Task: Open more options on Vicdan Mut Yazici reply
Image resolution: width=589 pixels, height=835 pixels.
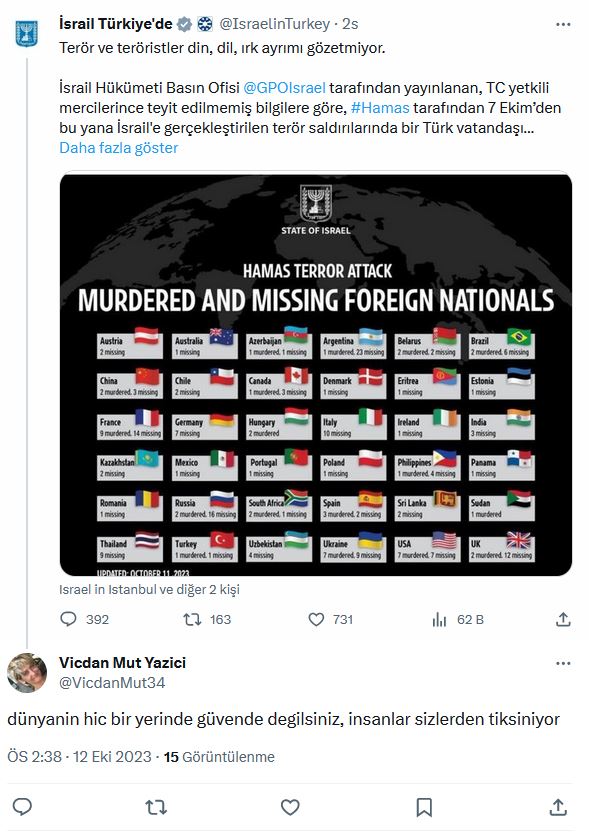Action: pos(563,663)
